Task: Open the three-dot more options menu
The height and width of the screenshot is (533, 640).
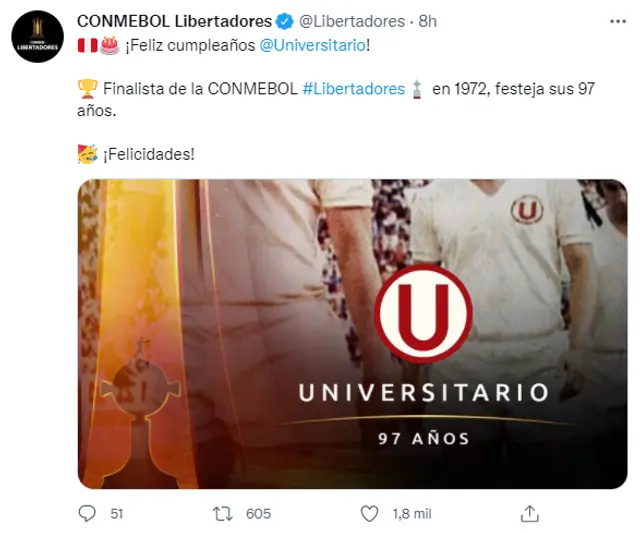Action: [x=618, y=21]
